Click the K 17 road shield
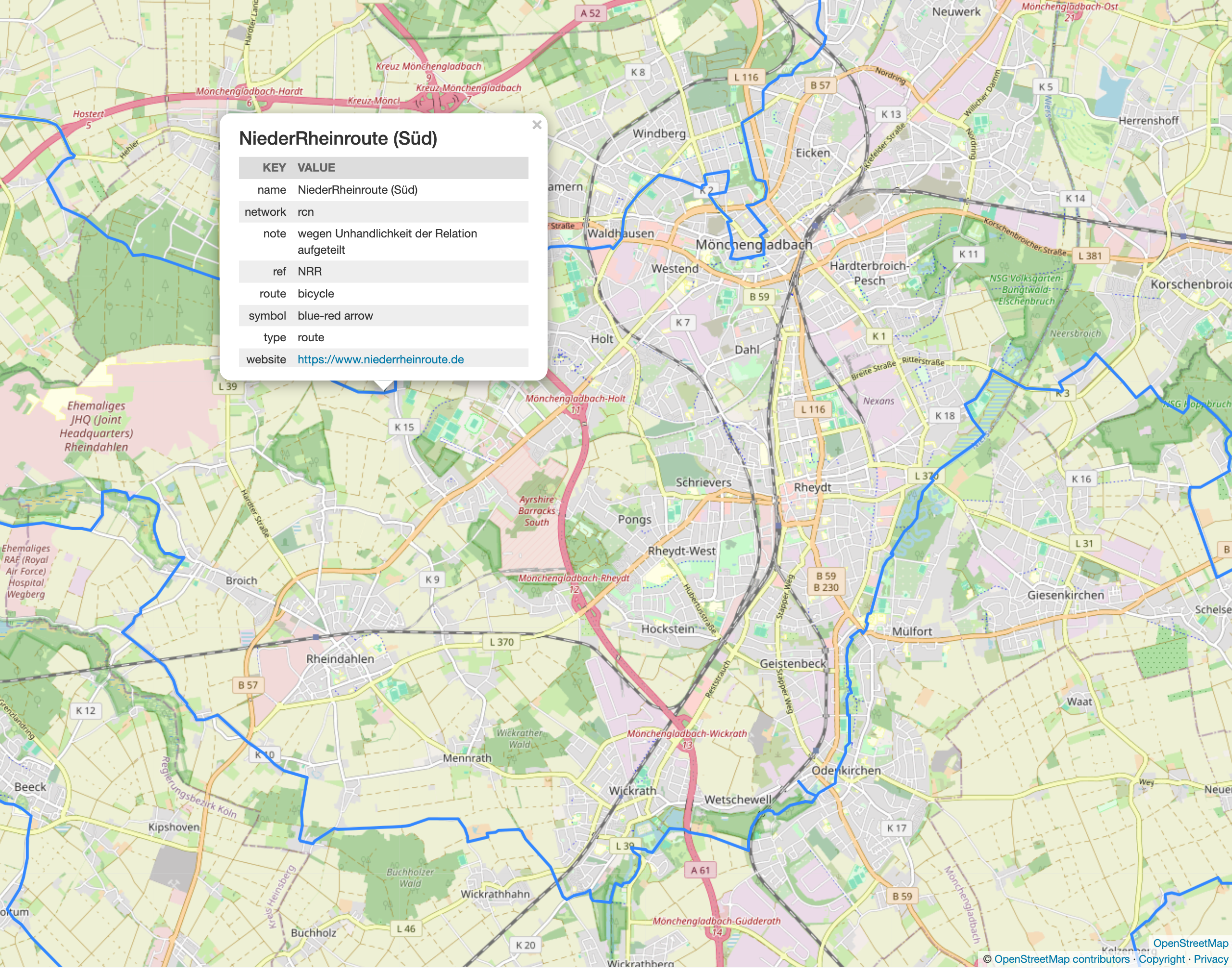Image resolution: width=1232 pixels, height=968 pixels. click(x=896, y=828)
